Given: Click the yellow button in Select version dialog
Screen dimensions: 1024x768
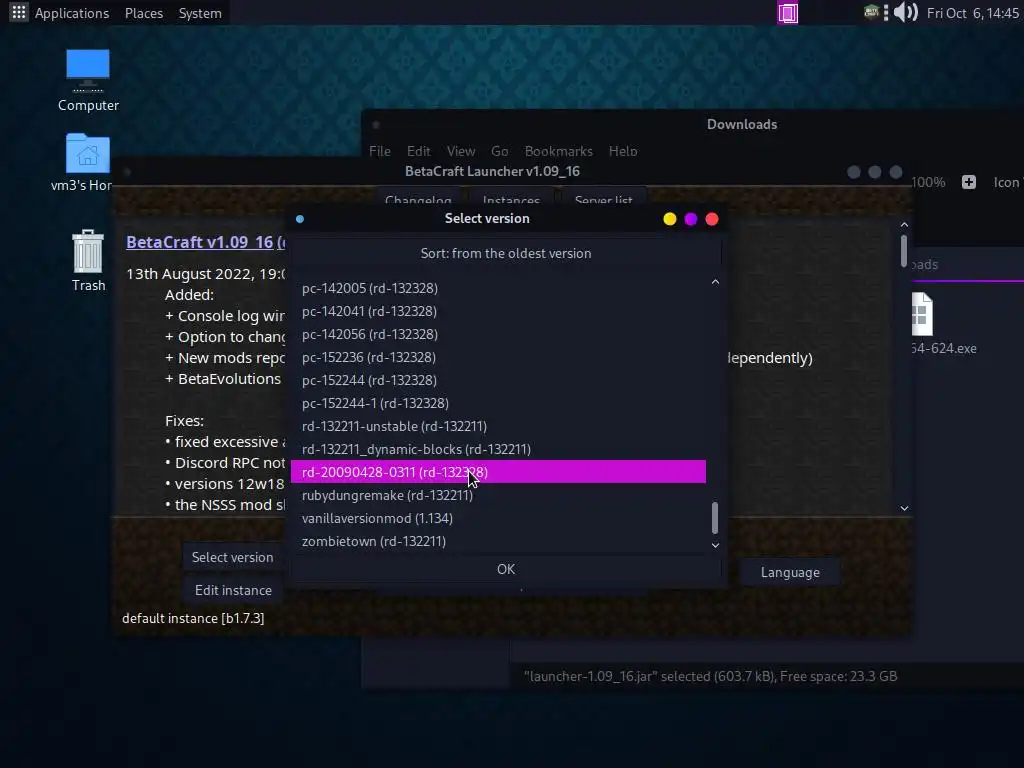Looking at the screenshot, I should (x=669, y=219).
